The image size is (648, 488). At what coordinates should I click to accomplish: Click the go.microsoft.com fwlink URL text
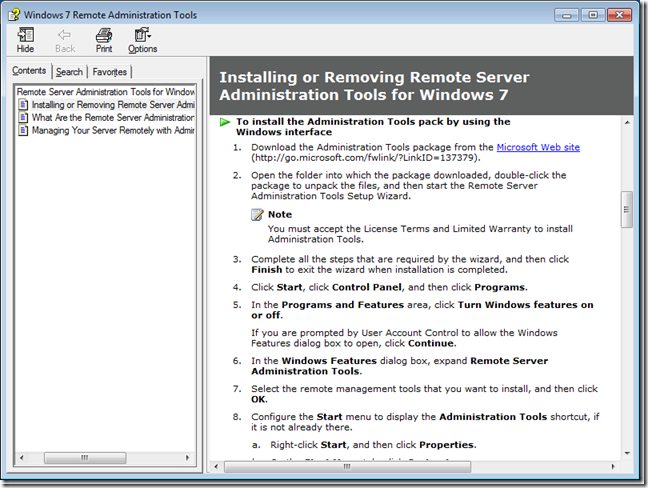point(366,158)
